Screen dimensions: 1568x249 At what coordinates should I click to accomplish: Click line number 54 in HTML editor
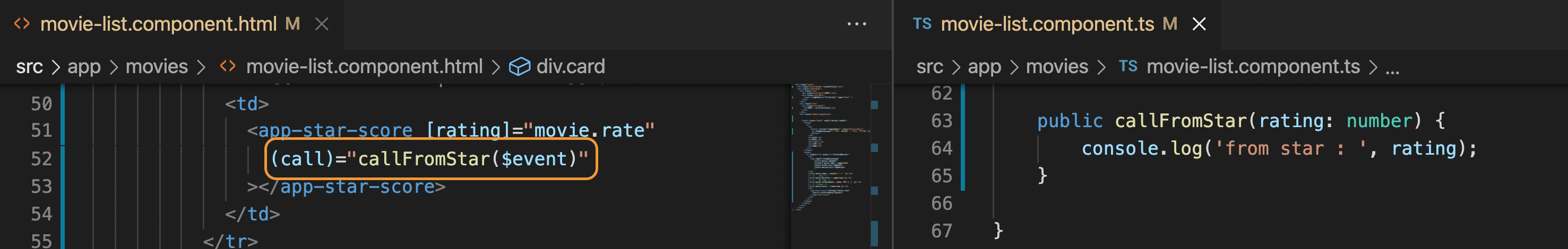click(41, 215)
